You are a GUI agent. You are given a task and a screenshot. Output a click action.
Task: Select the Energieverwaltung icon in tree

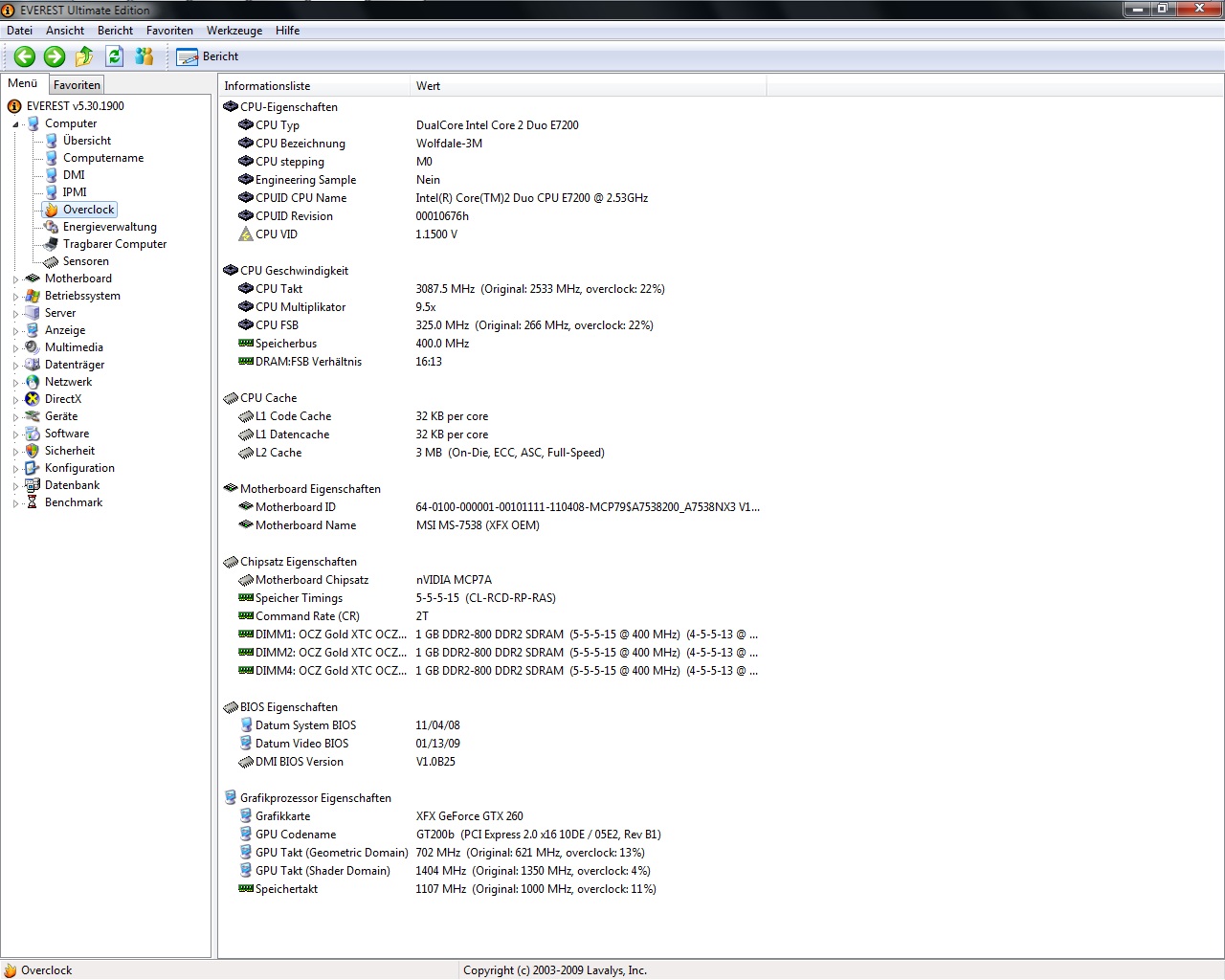(x=52, y=227)
